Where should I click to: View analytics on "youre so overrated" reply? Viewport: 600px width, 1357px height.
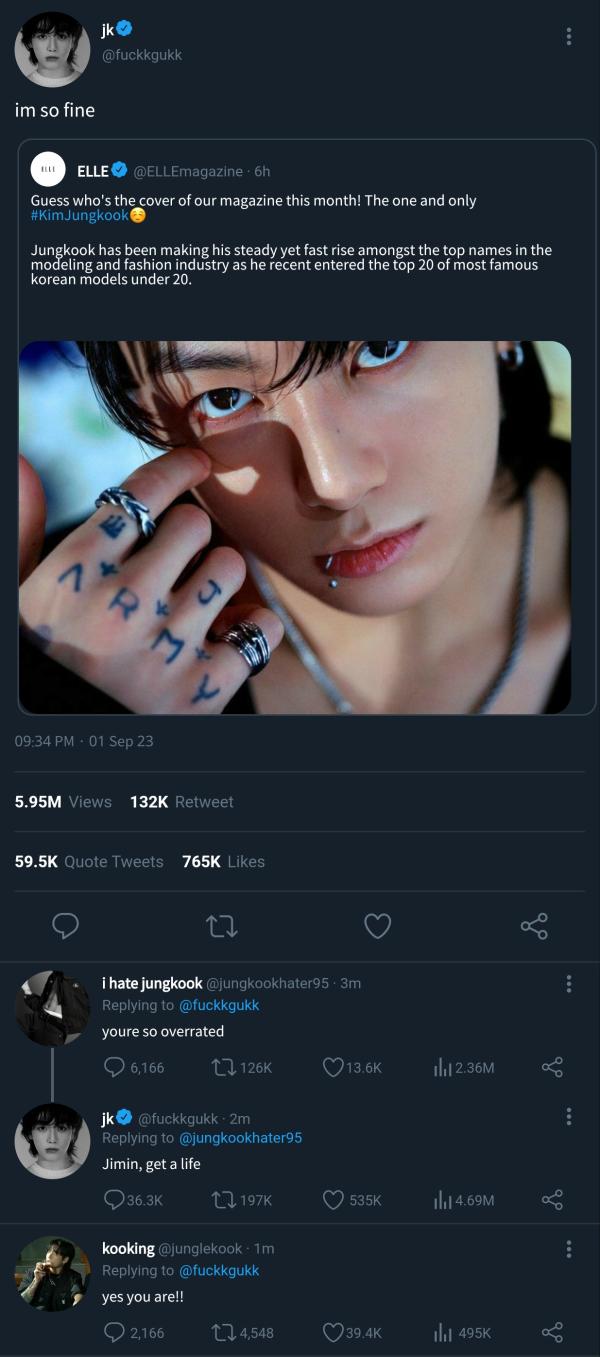pos(443,1067)
